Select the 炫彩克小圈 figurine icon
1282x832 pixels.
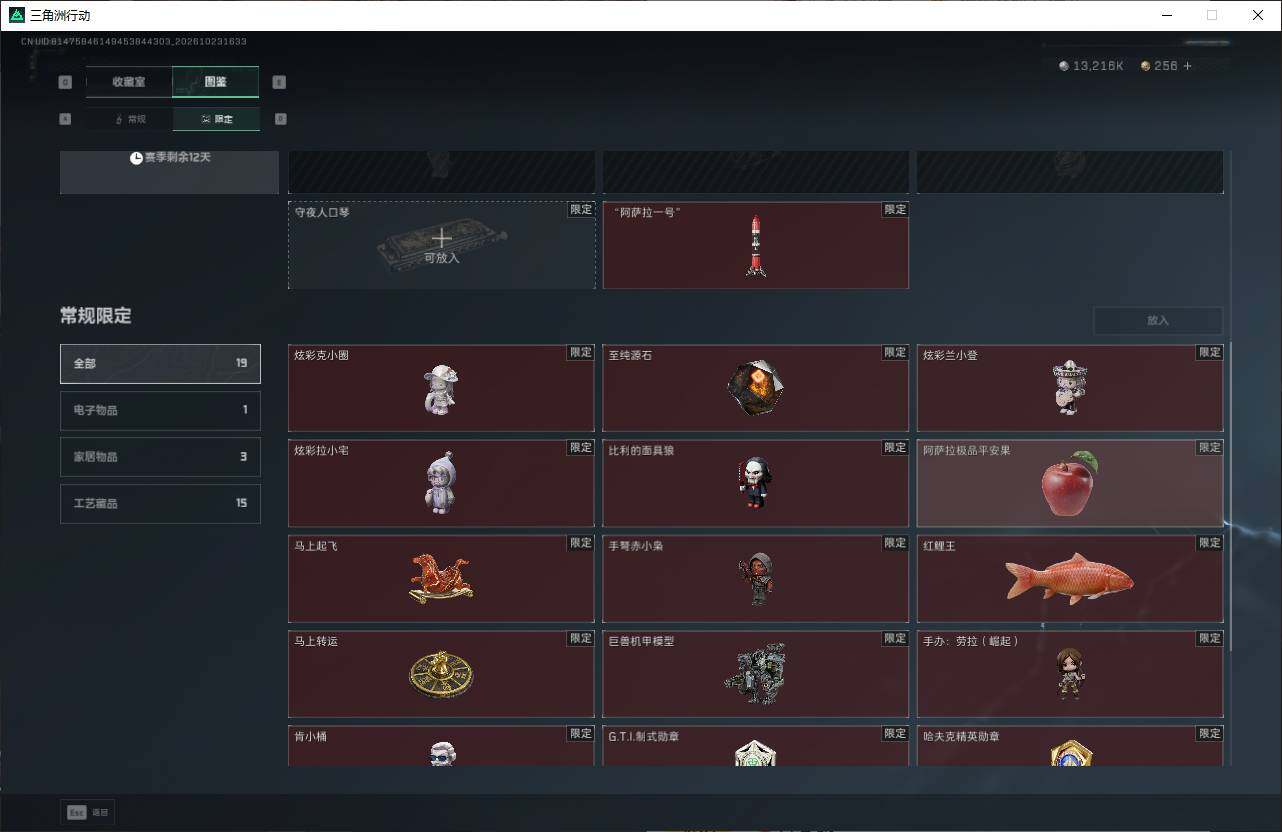441,390
